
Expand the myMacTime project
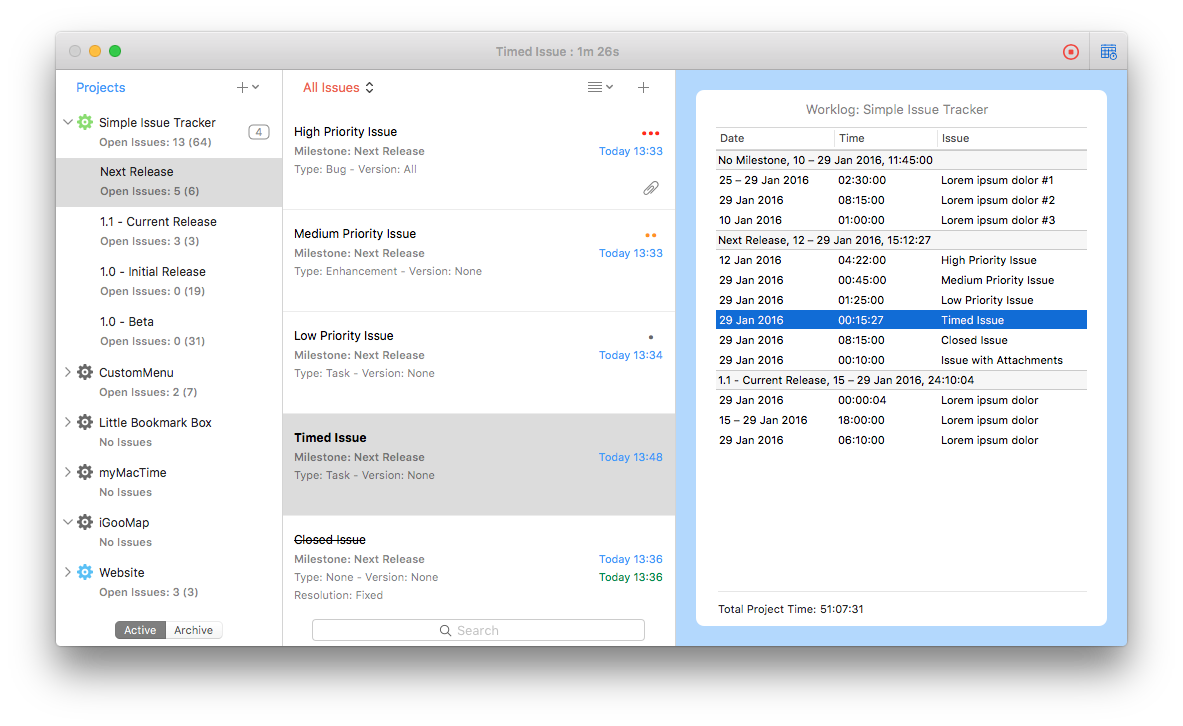click(x=67, y=472)
